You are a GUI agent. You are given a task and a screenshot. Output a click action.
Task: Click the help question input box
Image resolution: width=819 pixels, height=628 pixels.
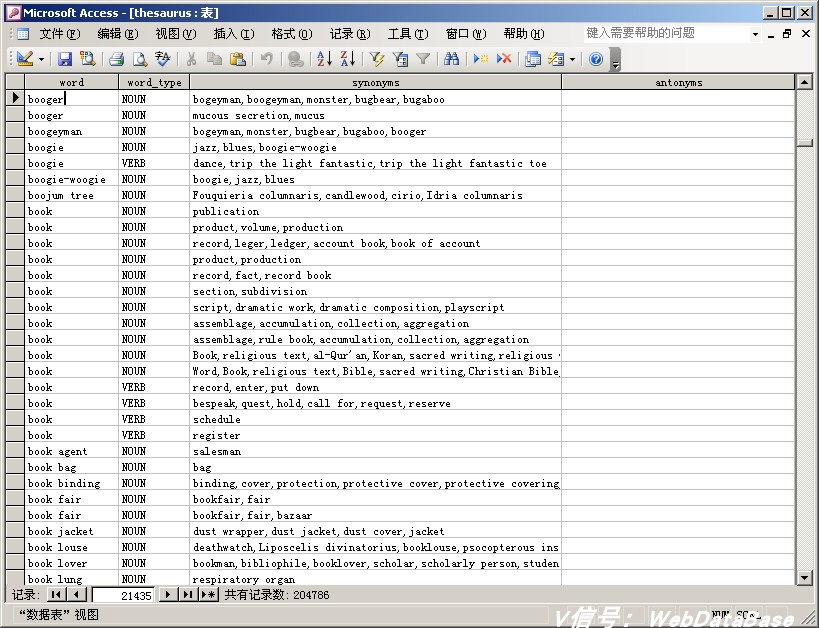(x=666, y=33)
